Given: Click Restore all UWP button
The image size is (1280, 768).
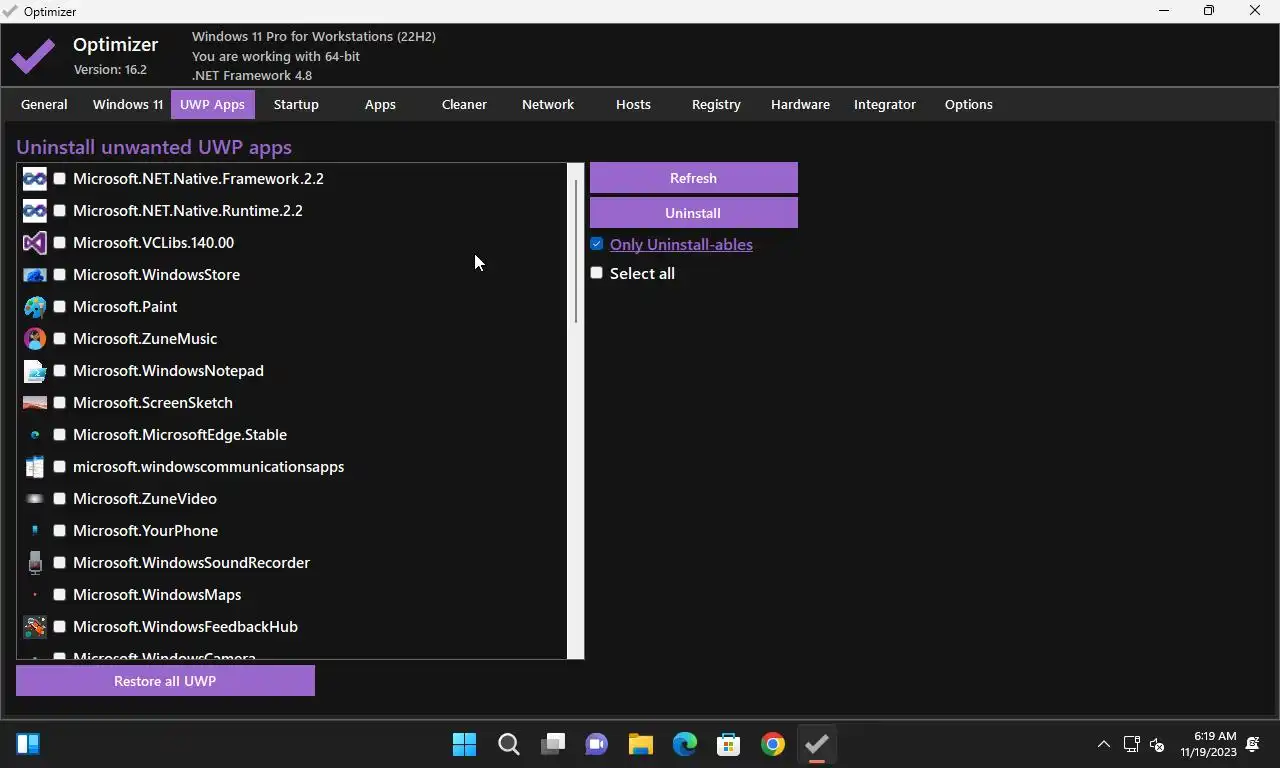Looking at the screenshot, I should pyautogui.click(x=165, y=681).
